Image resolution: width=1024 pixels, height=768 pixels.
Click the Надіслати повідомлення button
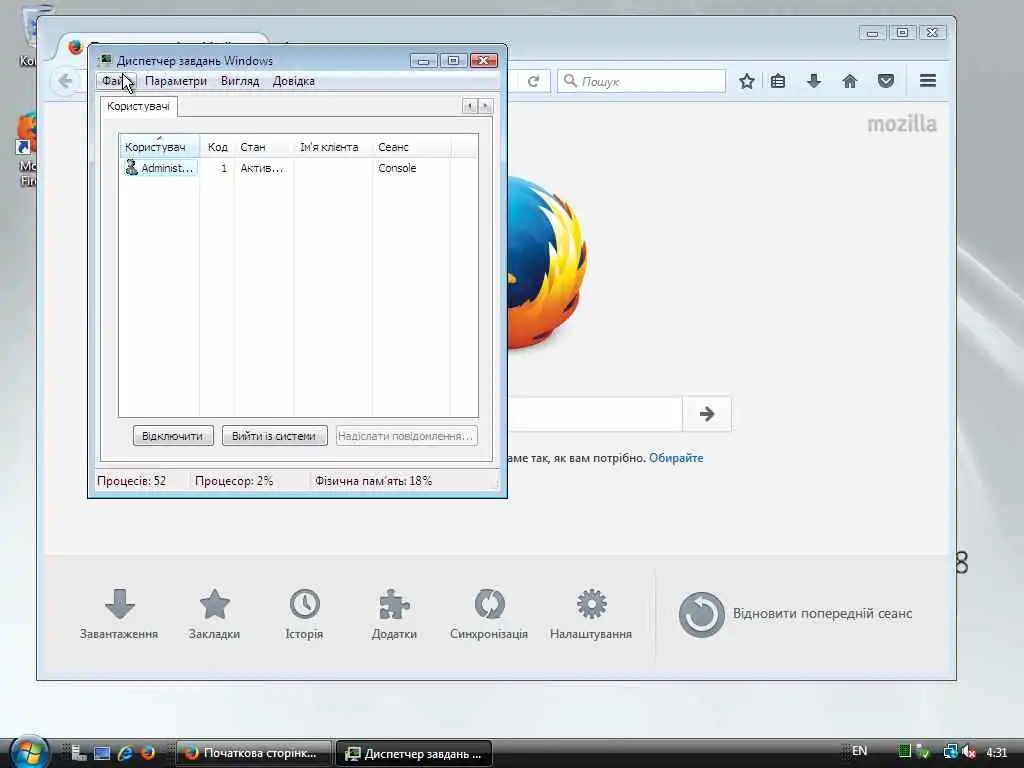click(x=406, y=436)
